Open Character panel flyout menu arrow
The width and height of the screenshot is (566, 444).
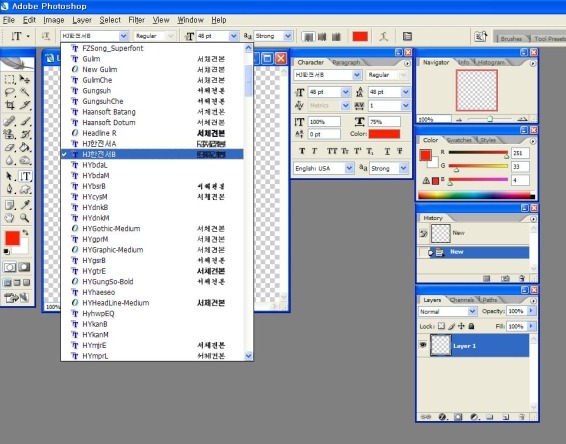click(x=407, y=64)
